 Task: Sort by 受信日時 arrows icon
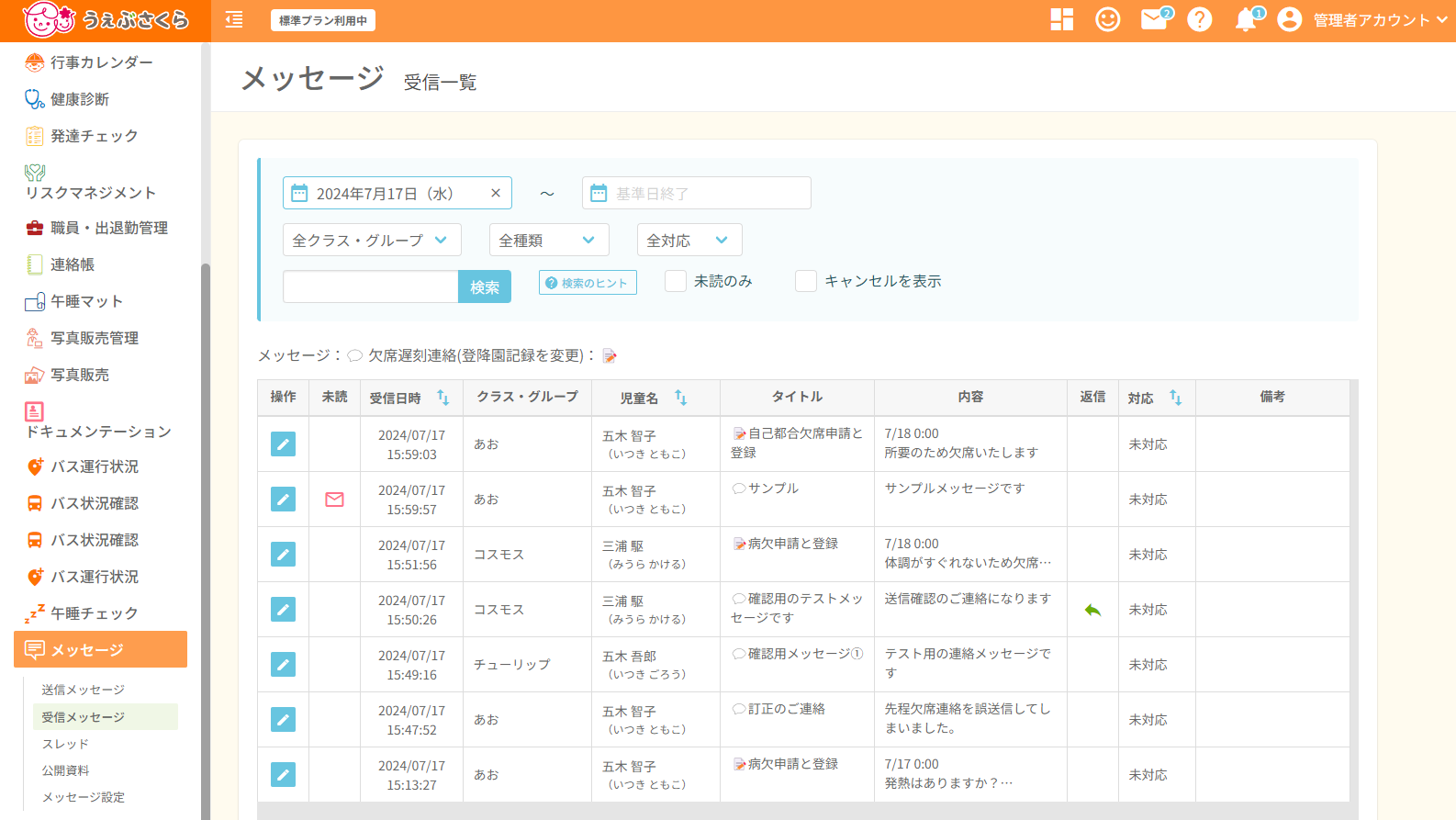point(443,398)
